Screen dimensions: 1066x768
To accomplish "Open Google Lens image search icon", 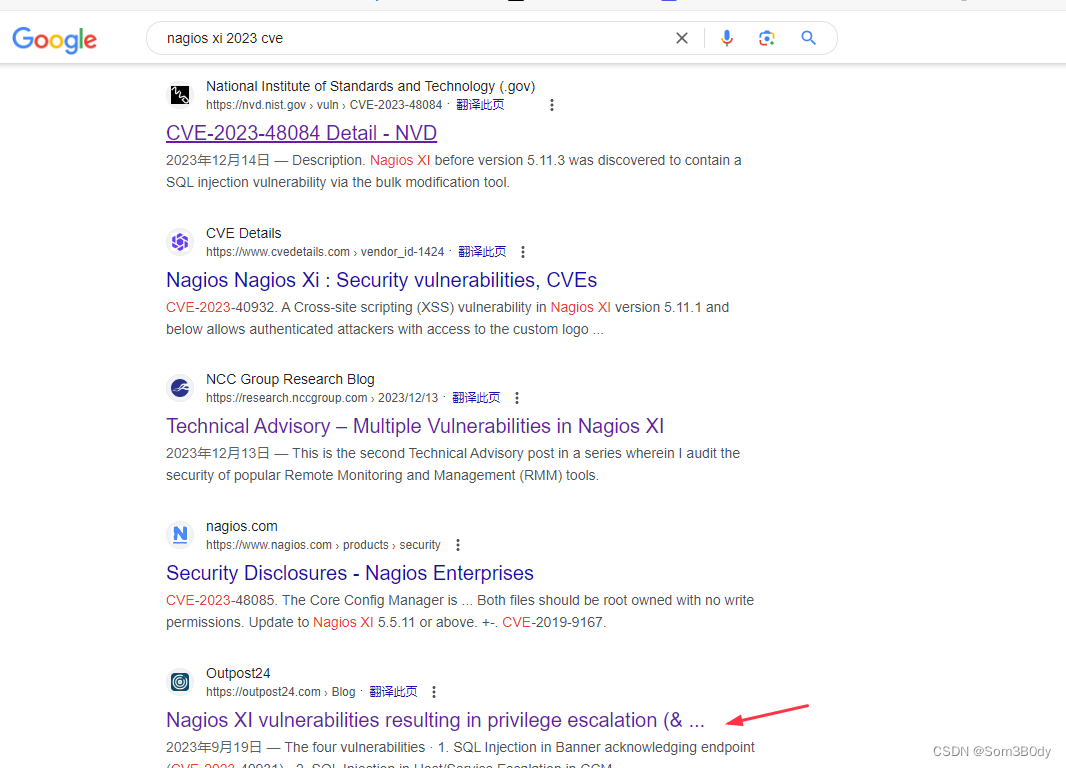I will [767, 38].
